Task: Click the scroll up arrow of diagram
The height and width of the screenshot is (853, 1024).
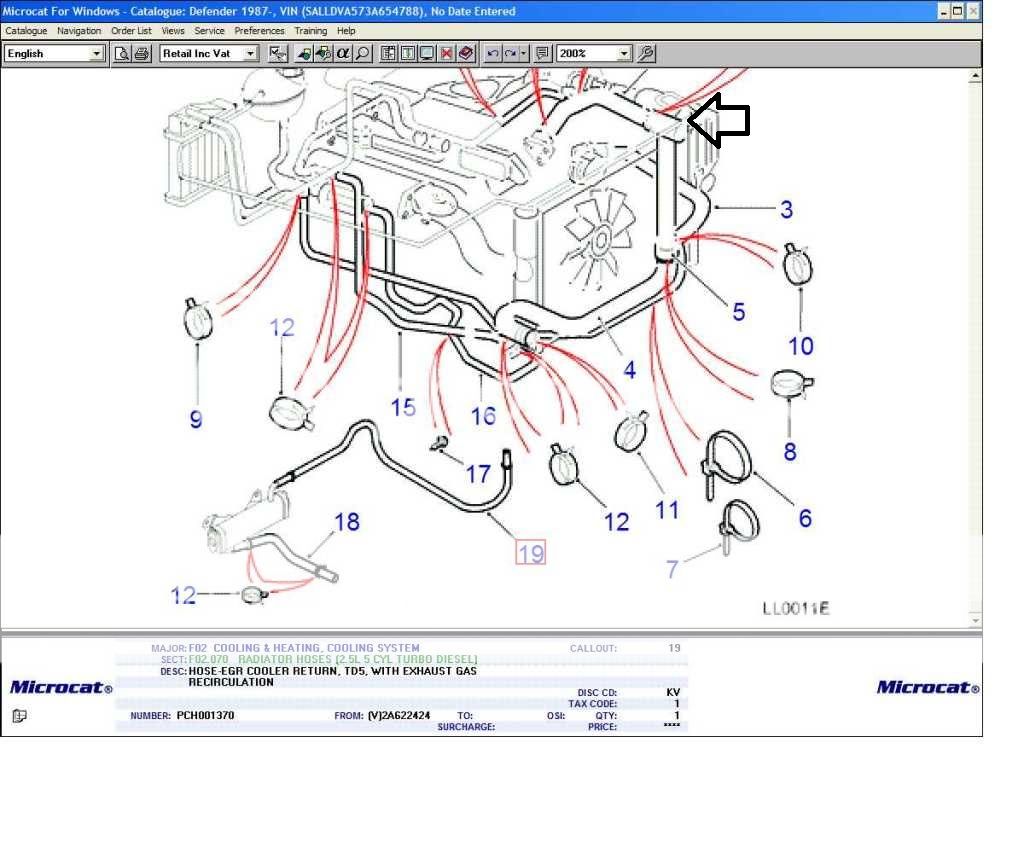Action: click(x=975, y=76)
